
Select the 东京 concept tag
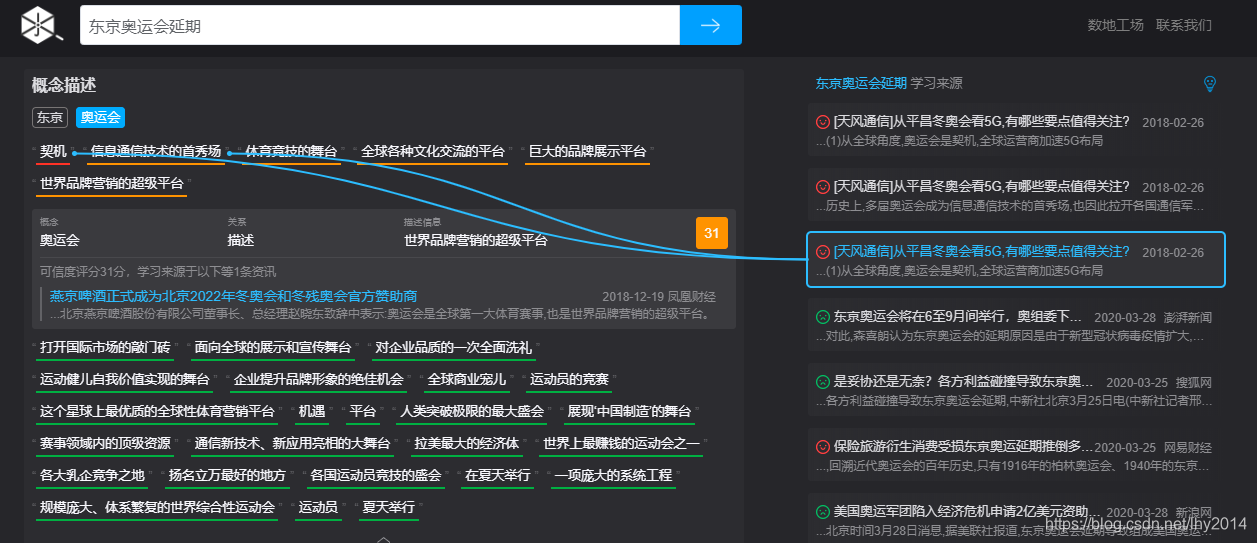pos(50,117)
